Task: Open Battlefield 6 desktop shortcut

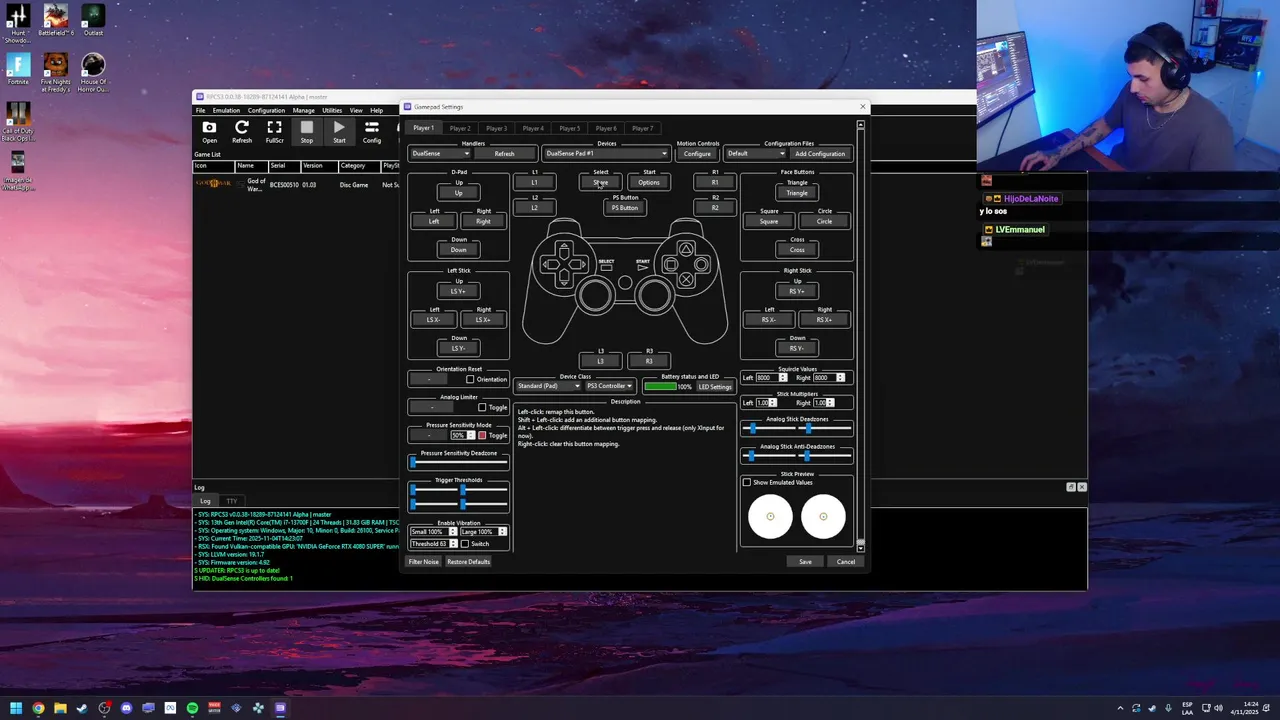Action: click(55, 21)
